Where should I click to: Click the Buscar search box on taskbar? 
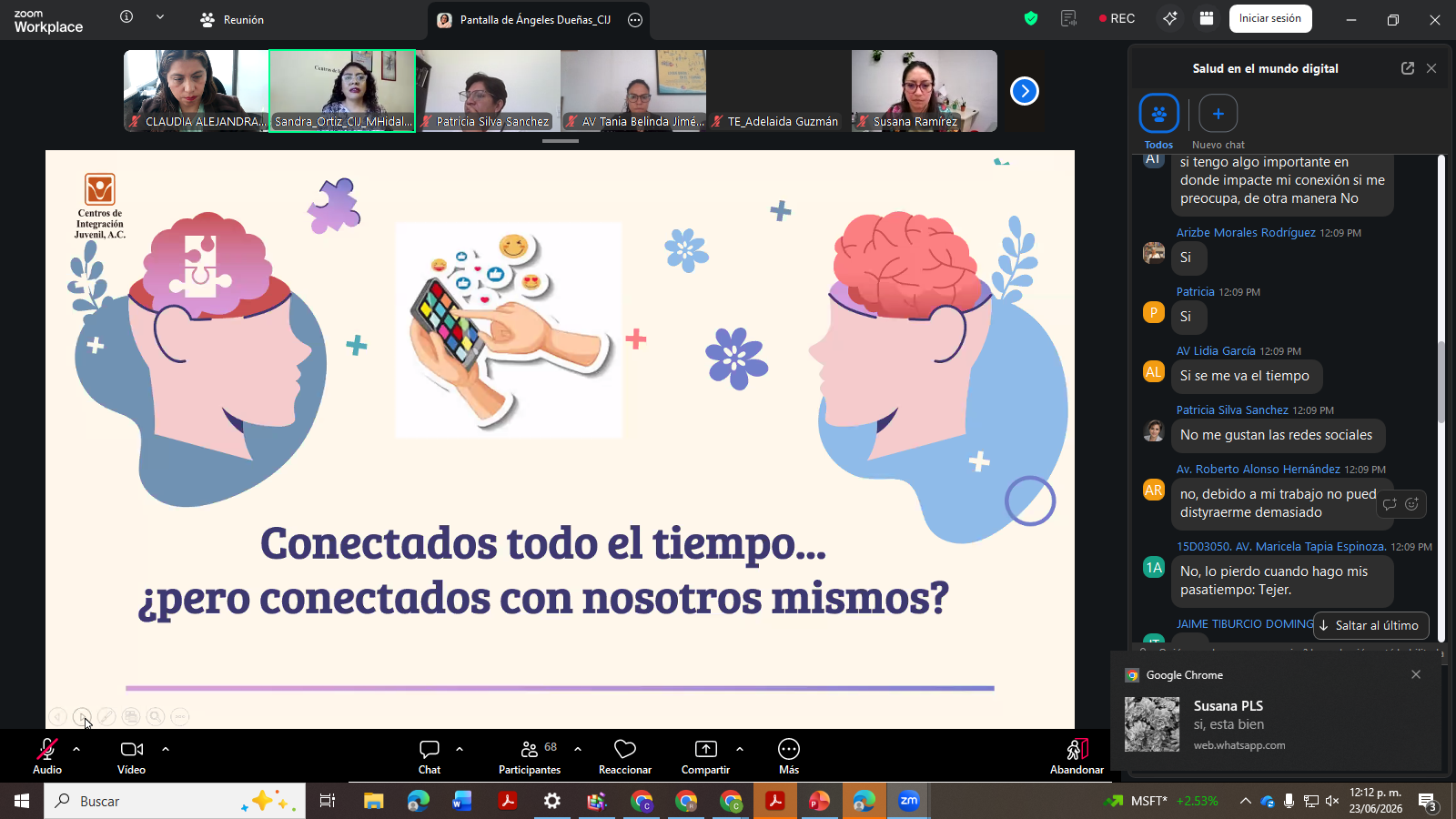tap(175, 801)
